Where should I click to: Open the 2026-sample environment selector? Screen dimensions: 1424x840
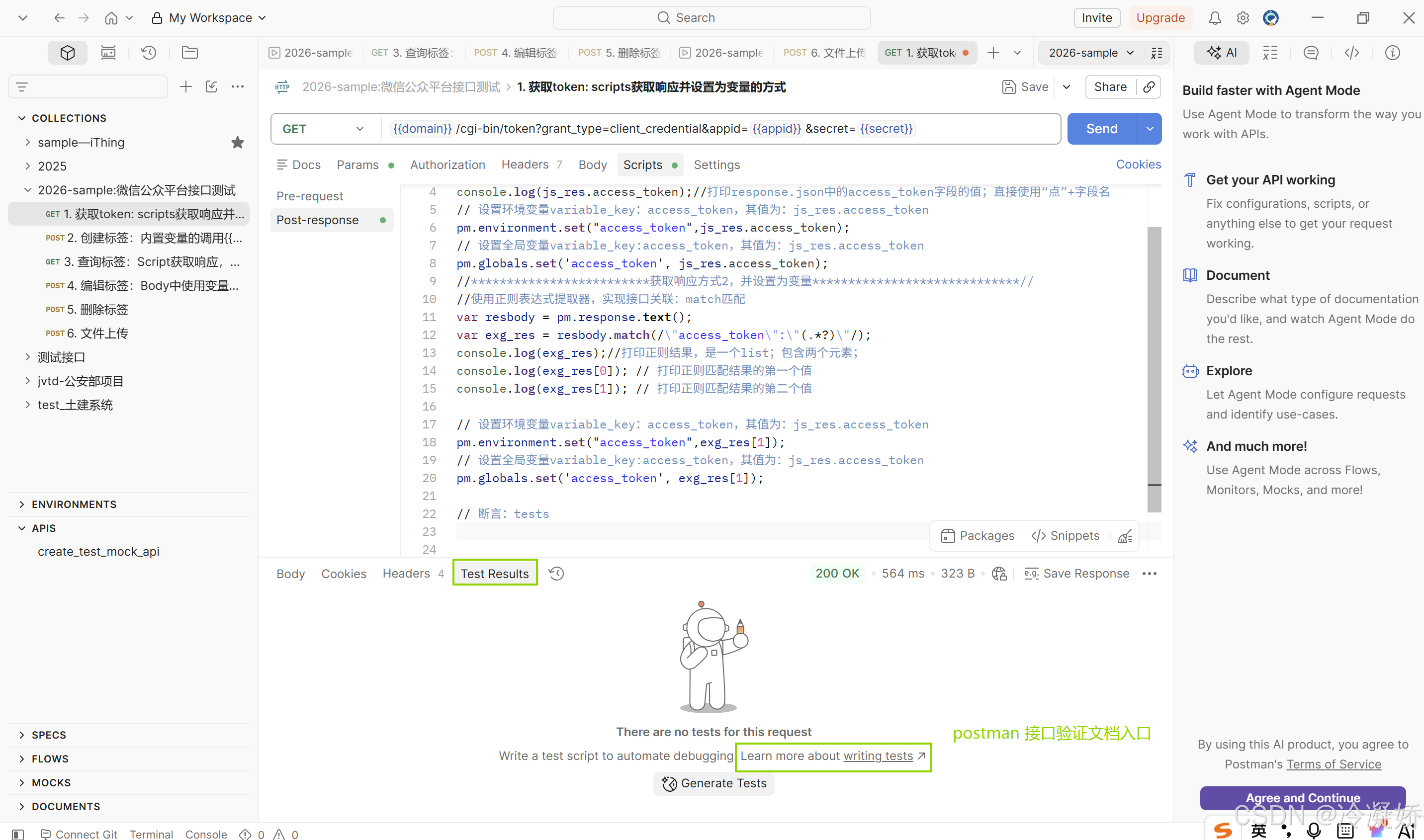pos(1090,53)
